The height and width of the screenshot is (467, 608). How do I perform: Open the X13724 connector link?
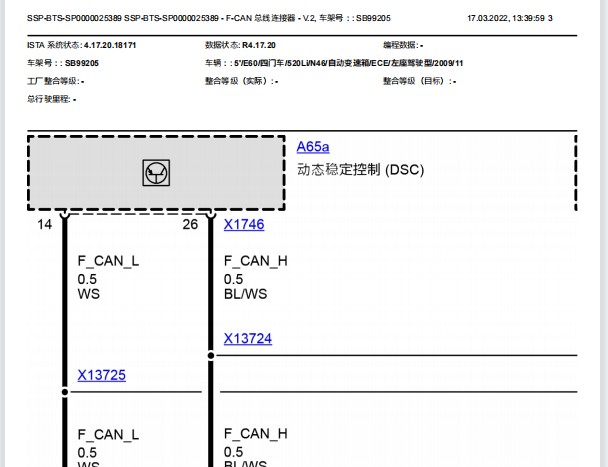click(x=248, y=339)
